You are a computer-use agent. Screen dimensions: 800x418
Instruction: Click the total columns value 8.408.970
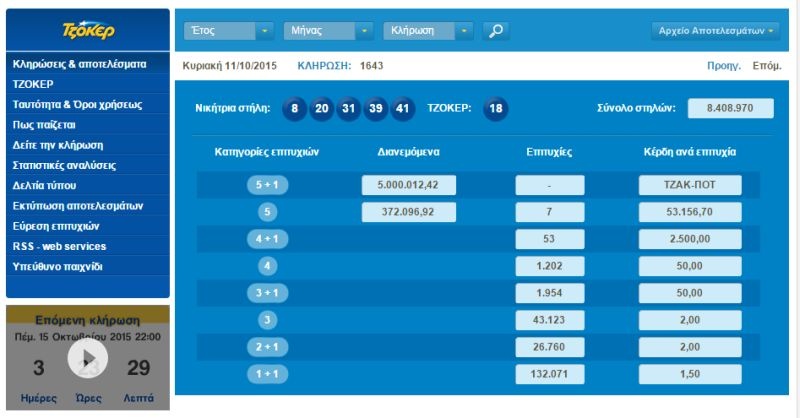click(730, 108)
